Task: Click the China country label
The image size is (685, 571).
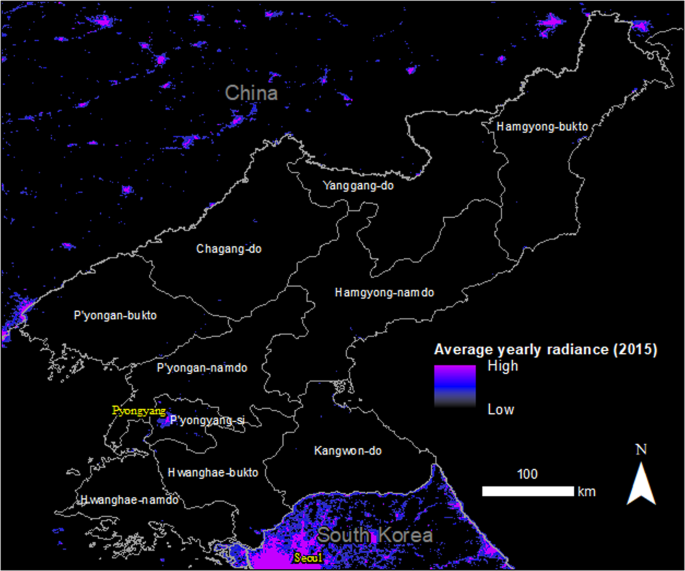Action: (251, 93)
